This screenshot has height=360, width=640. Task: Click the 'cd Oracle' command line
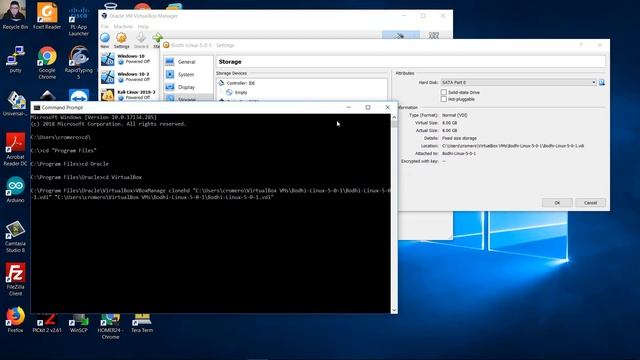[70, 164]
